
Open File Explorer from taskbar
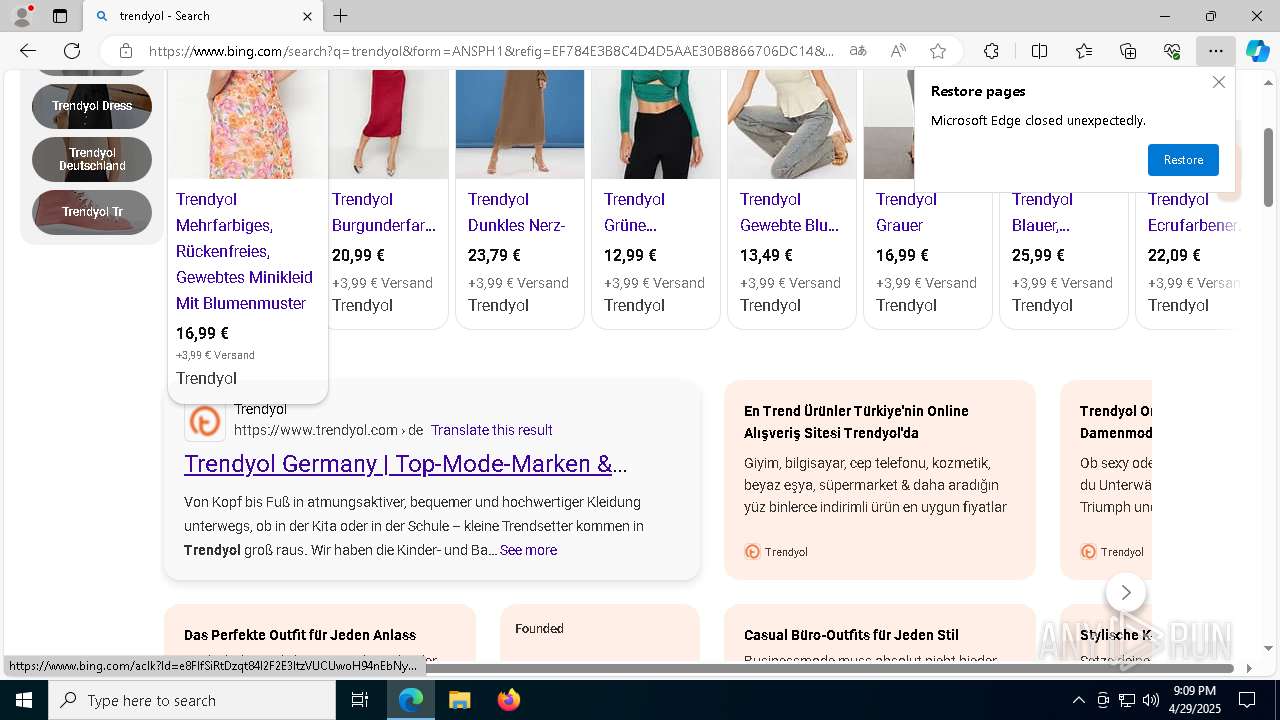click(459, 700)
